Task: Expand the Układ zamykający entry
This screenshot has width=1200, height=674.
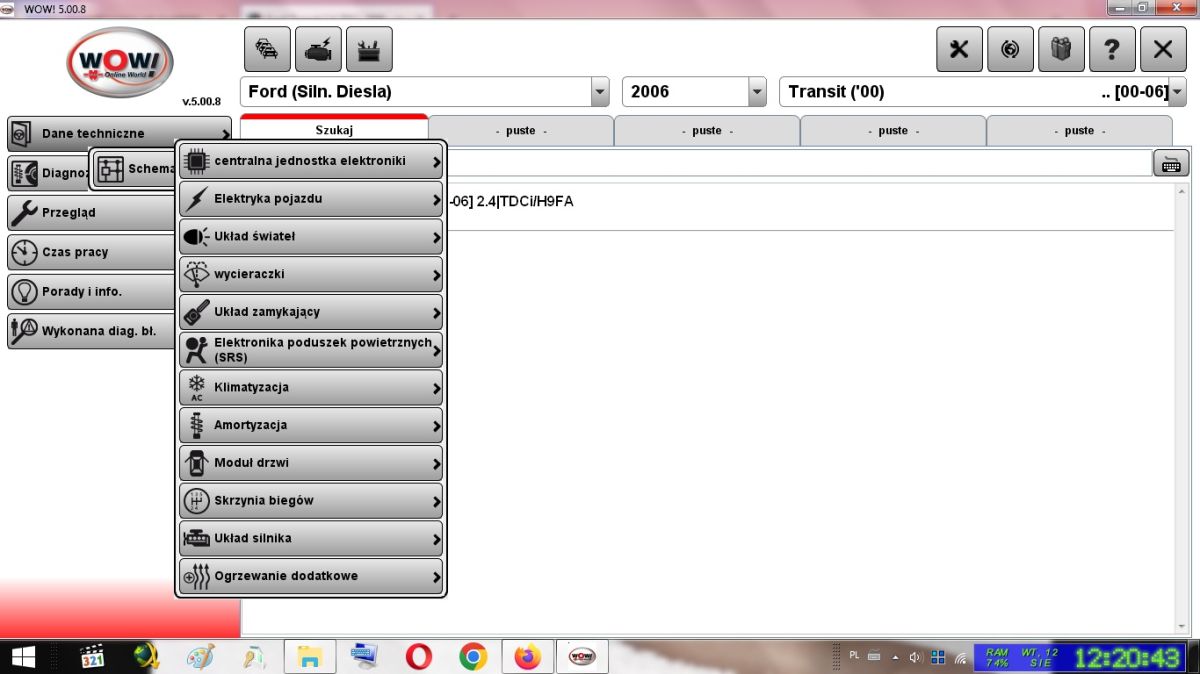Action: click(311, 312)
